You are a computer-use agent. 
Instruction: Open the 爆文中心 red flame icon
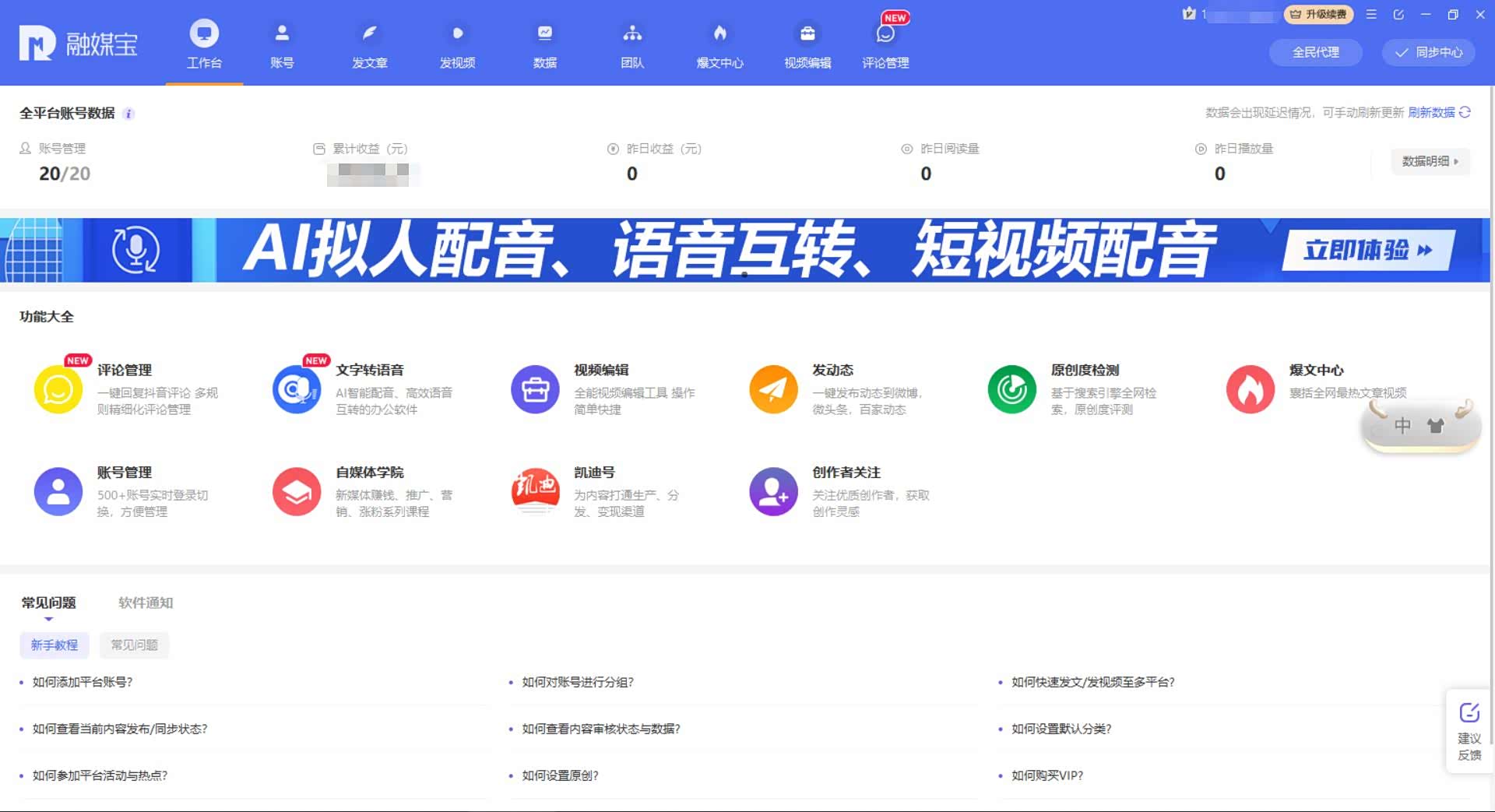(1250, 389)
